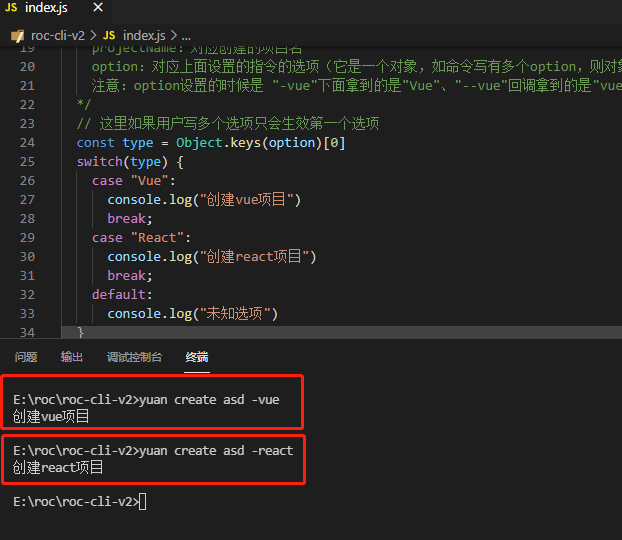
Task: Click the console.log("创建vue项目") line
Action: pos(204,200)
